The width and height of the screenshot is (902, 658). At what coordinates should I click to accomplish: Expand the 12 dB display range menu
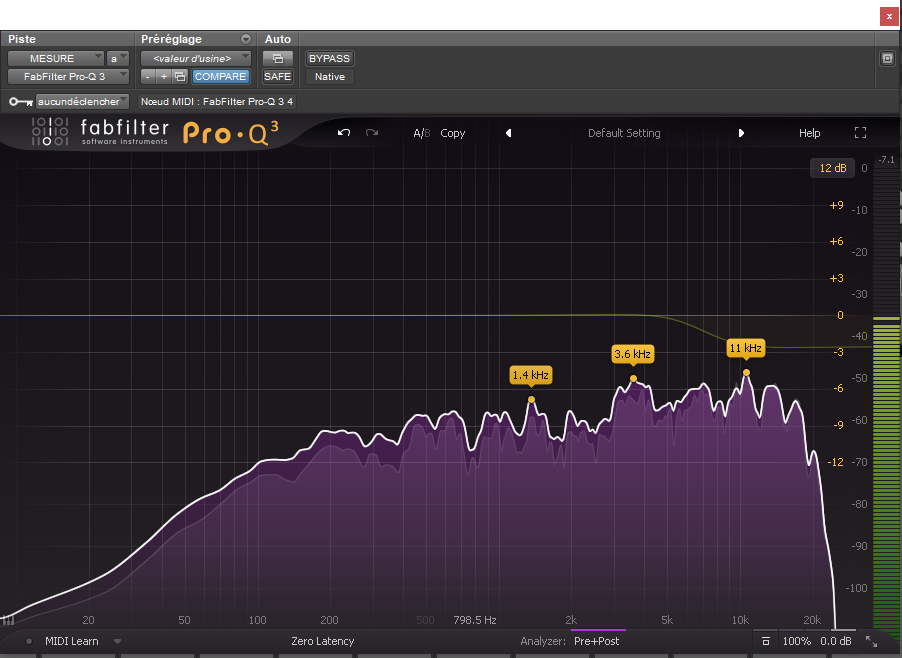pyautogui.click(x=832, y=168)
